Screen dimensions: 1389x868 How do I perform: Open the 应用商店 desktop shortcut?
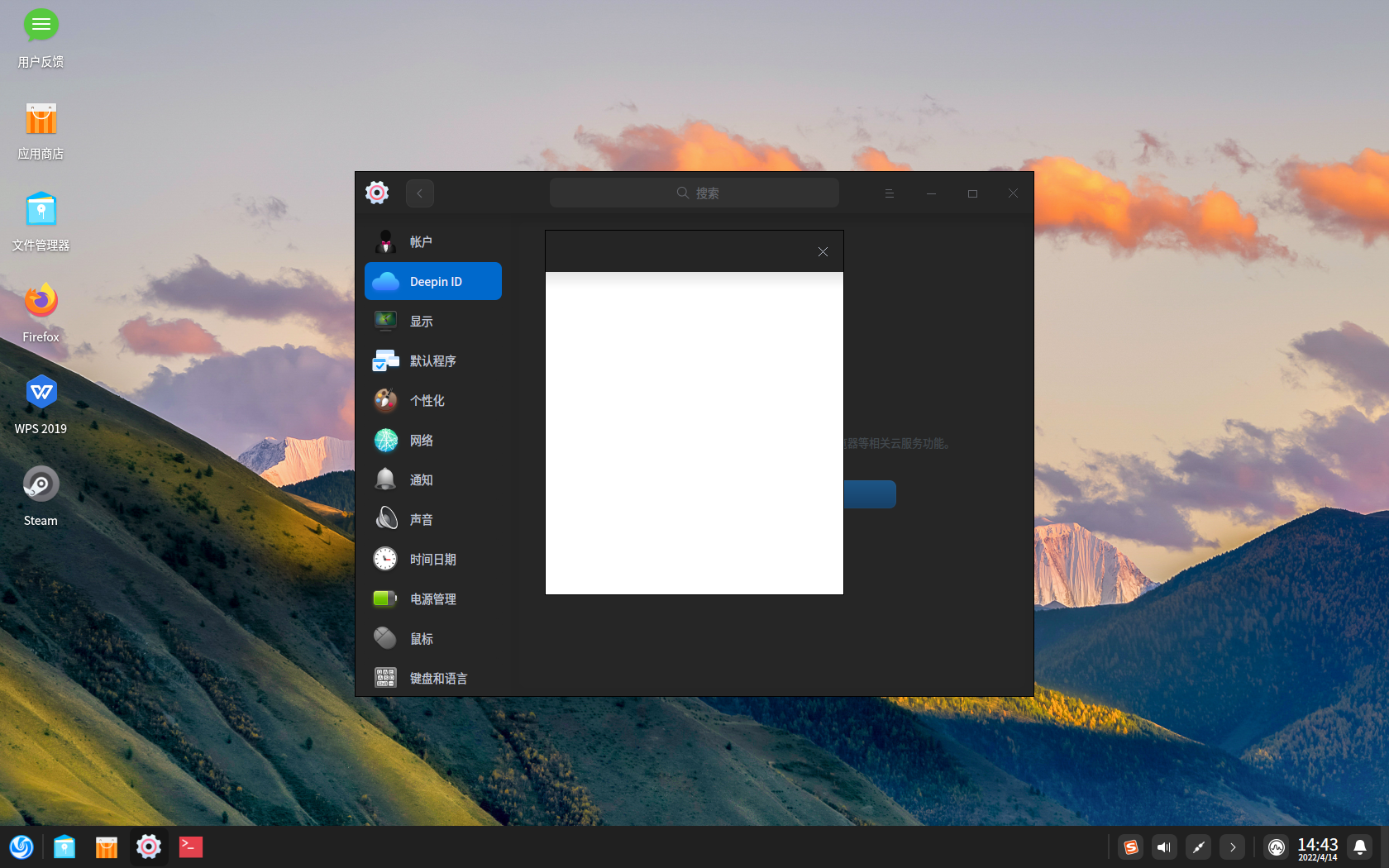pos(41,131)
